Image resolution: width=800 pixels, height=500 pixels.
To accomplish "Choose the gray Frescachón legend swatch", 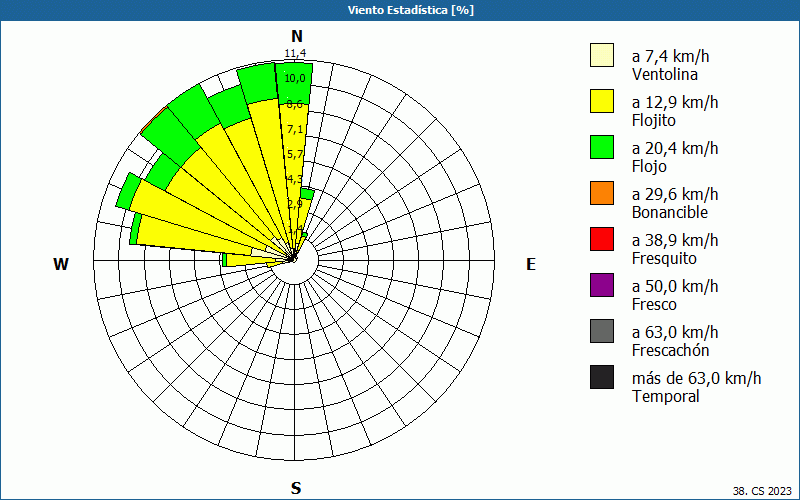I will click(x=602, y=331).
